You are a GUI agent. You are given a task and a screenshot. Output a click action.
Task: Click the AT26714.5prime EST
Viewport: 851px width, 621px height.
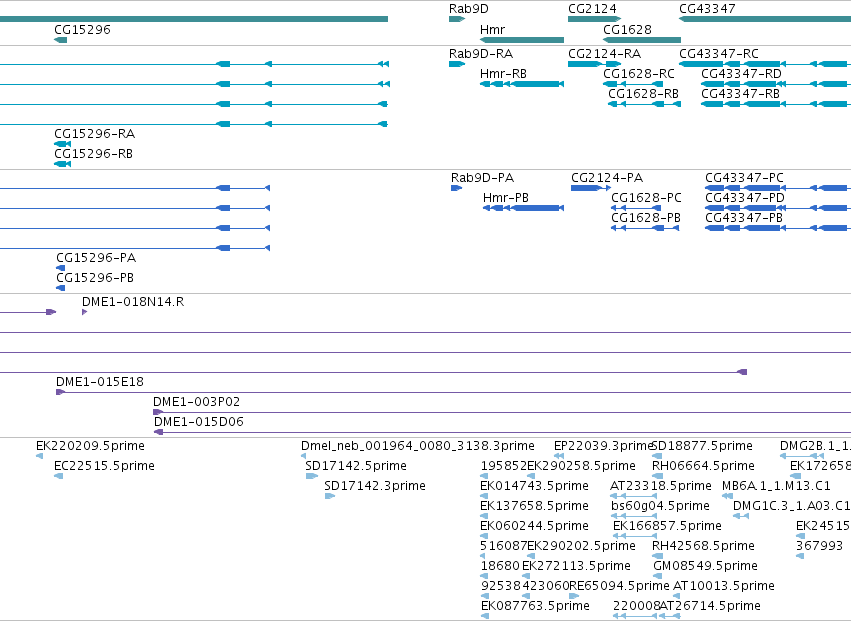(x=670, y=616)
